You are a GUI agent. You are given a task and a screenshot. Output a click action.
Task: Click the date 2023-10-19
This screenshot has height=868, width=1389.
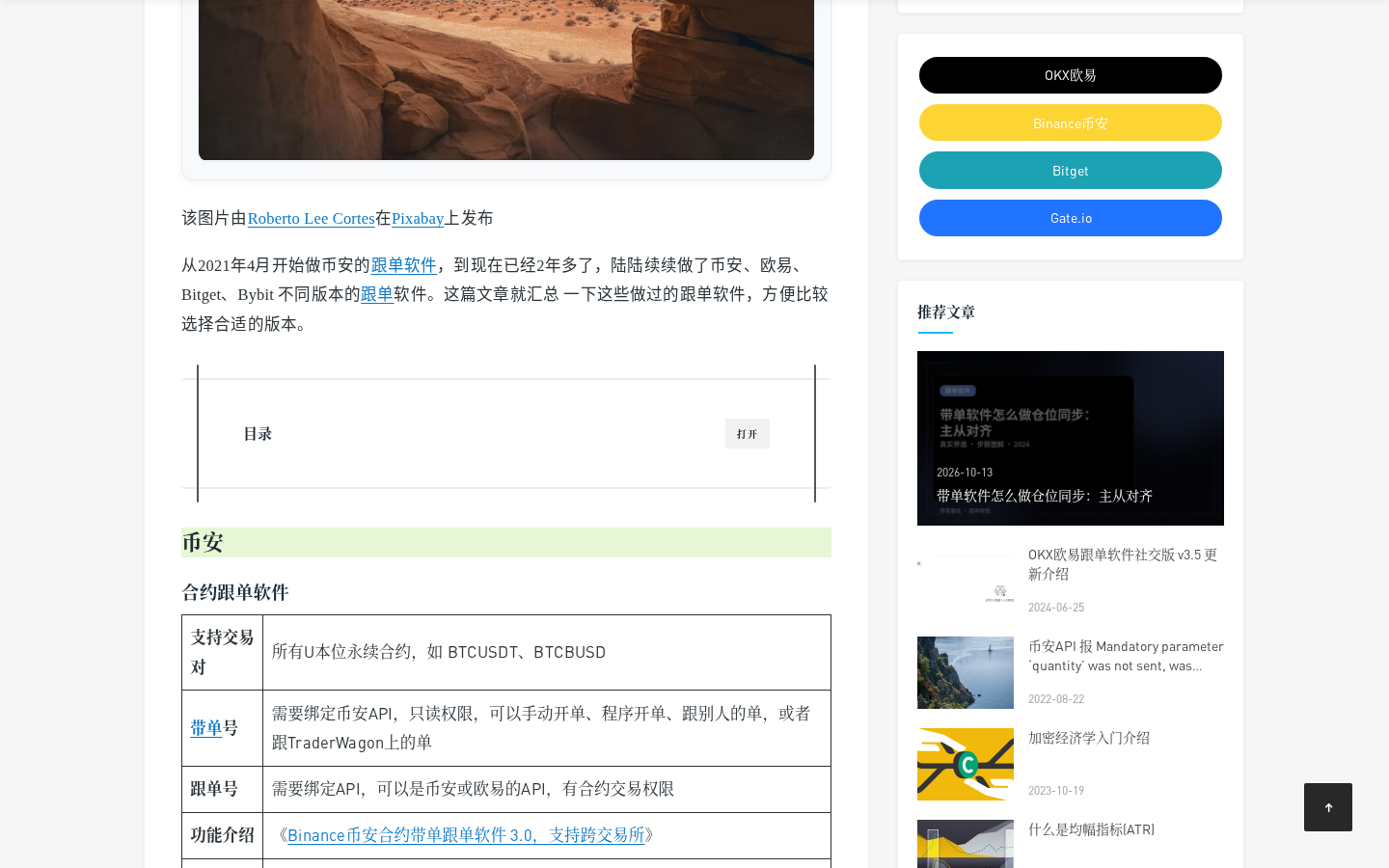pos(1056,791)
